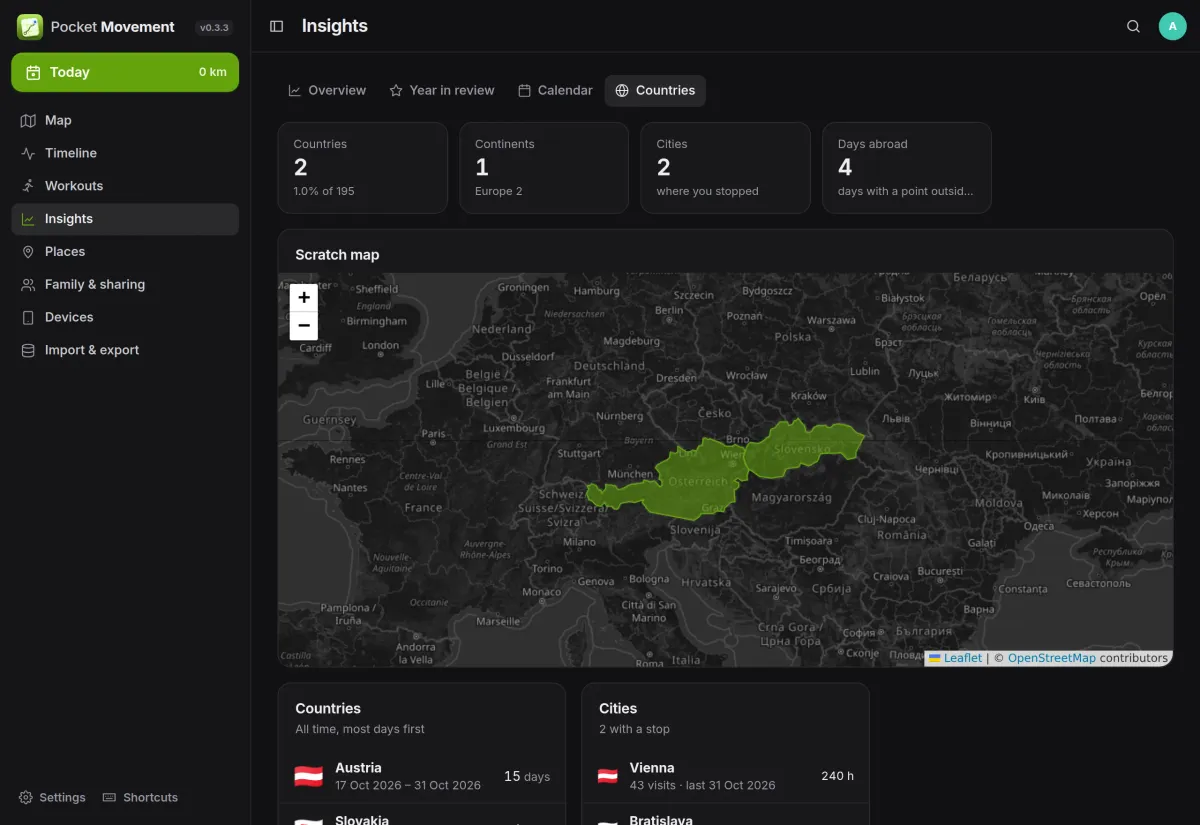
Task: Click the Vienna flag icon in Cities
Action: pos(607,776)
